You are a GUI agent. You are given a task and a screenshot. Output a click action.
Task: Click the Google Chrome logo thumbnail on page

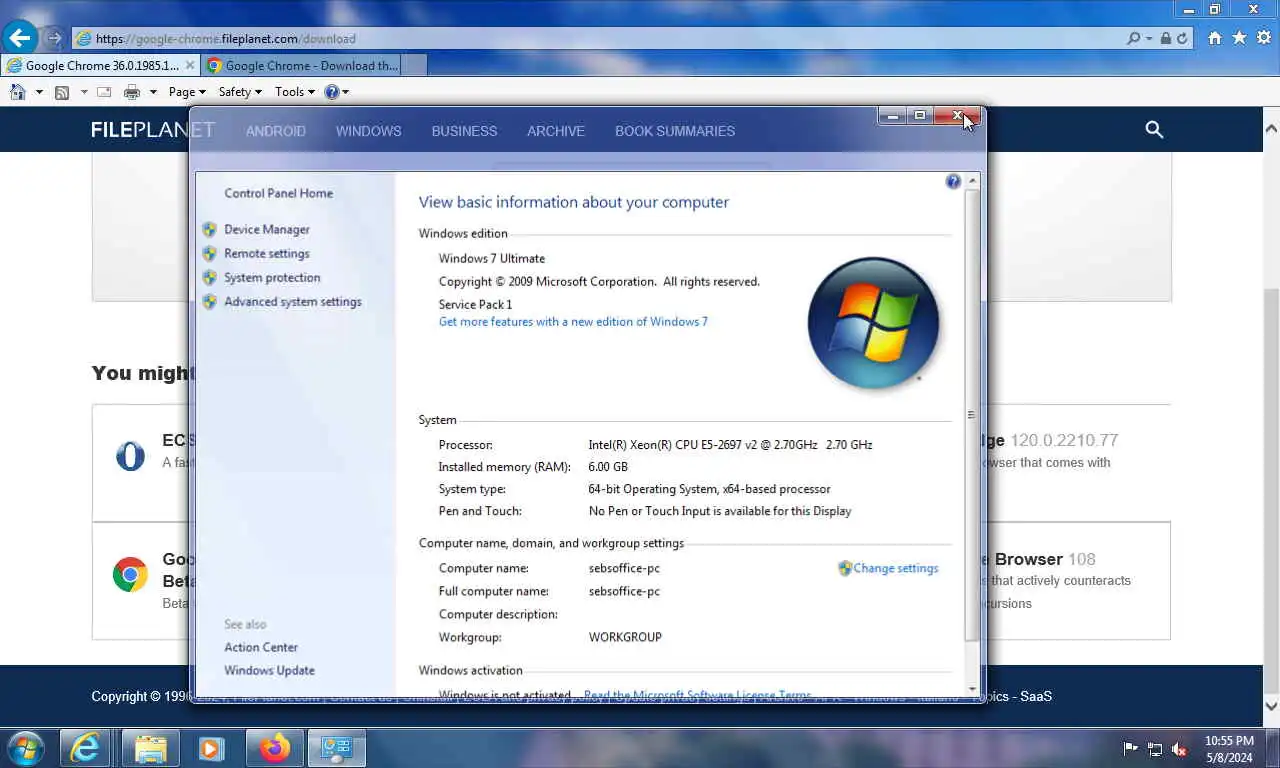pos(130,575)
